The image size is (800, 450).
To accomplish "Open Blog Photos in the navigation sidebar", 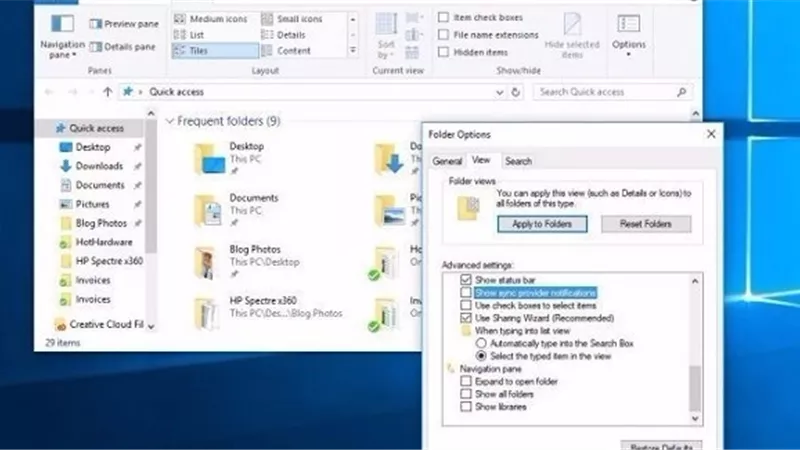I will pos(101,223).
